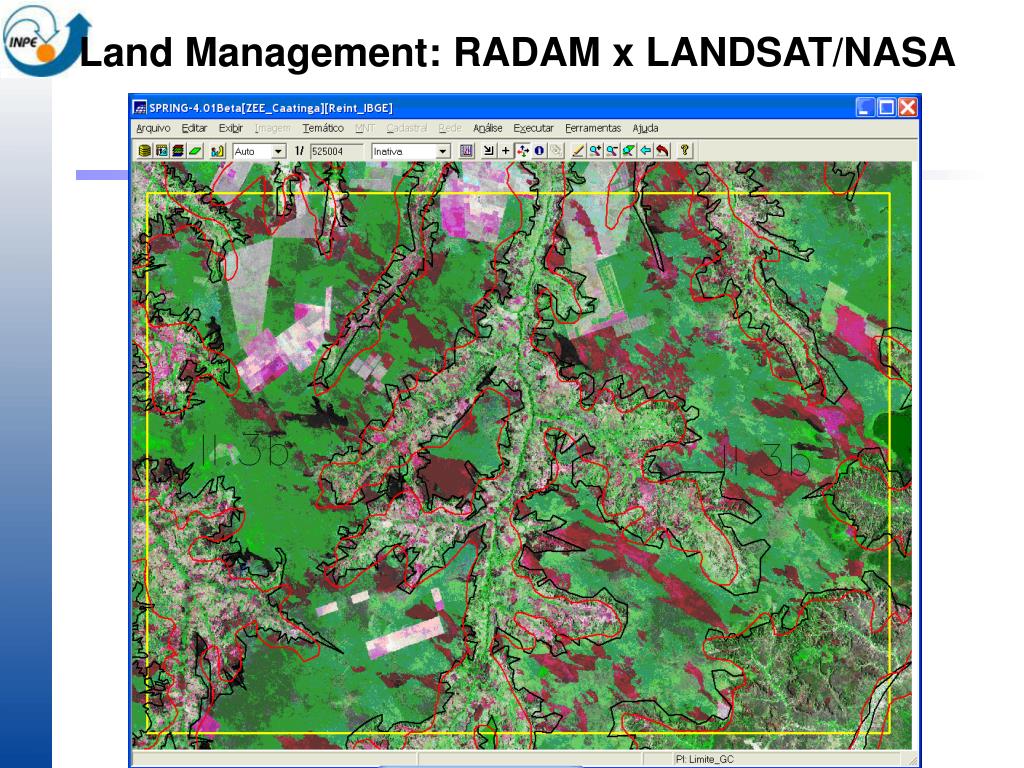Image resolution: width=1024 pixels, height=768 pixels.
Task: Open the Análise menu
Action: click(x=488, y=128)
